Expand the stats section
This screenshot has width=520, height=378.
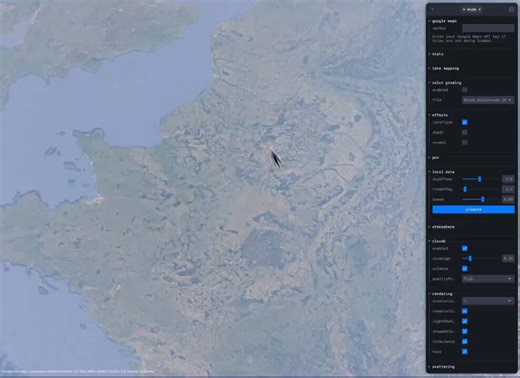pos(437,54)
